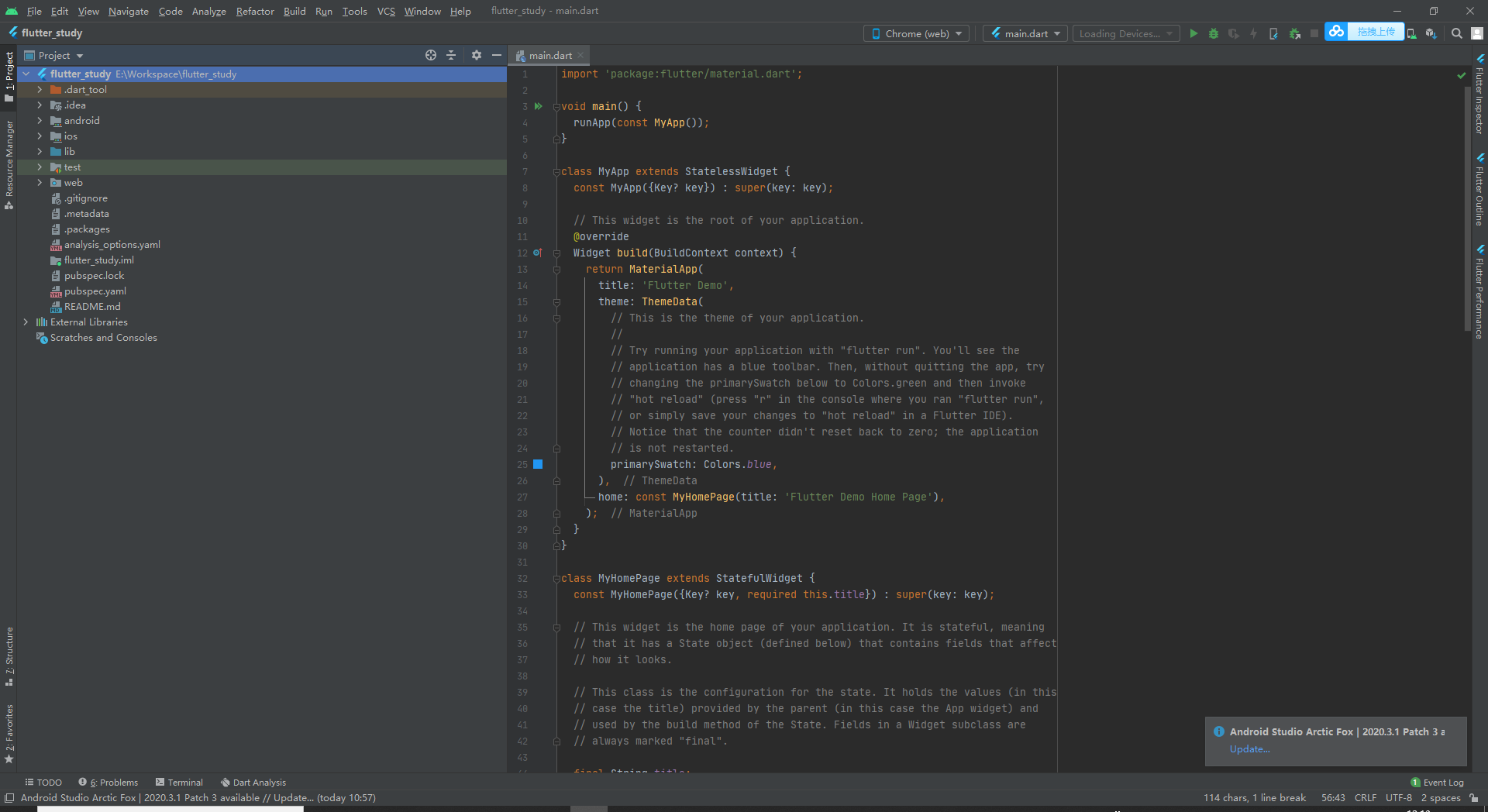Image resolution: width=1488 pixels, height=812 pixels.
Task: Fold ThemeData block on line 15
Action: (x=556, y=302)
